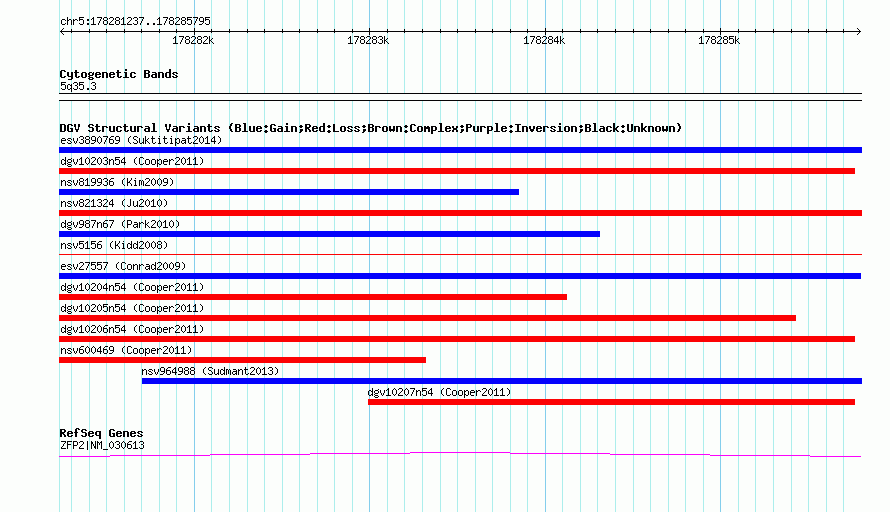This screenshot has height=512, width=890.
Task: Select the blue esv27557 gain bar
Action: 460,276
